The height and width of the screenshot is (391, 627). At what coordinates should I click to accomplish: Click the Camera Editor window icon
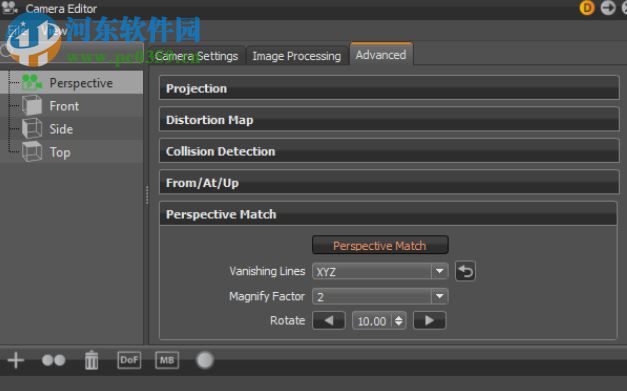10,7
